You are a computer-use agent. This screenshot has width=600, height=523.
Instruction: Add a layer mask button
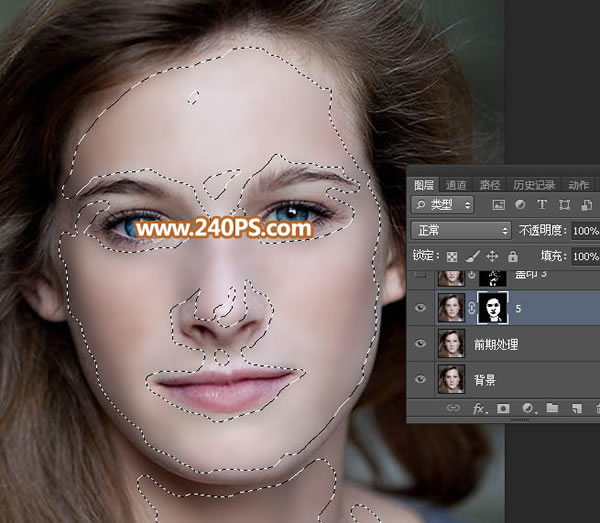tap(503, 408)
